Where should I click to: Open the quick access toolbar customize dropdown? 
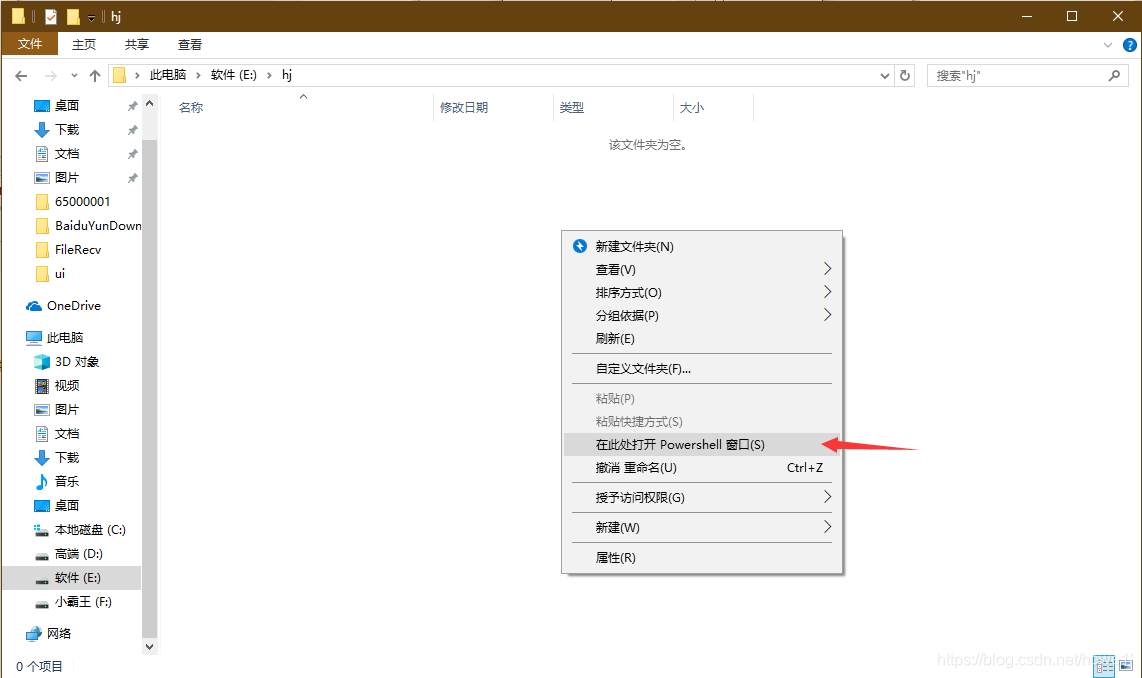pos(89,16)
